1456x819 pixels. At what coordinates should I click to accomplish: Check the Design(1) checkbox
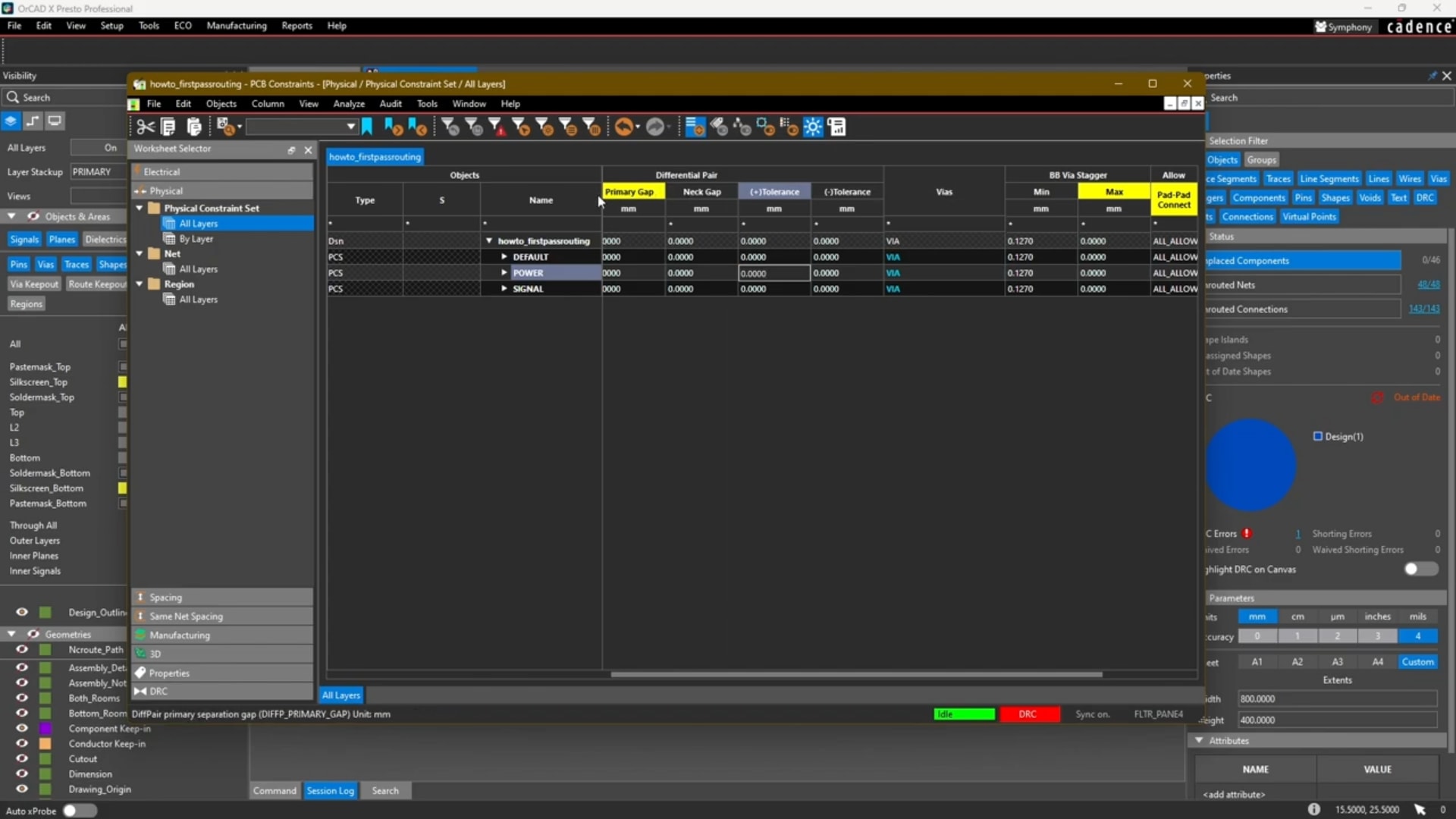pyautogui.click(x=1318, y=436)
